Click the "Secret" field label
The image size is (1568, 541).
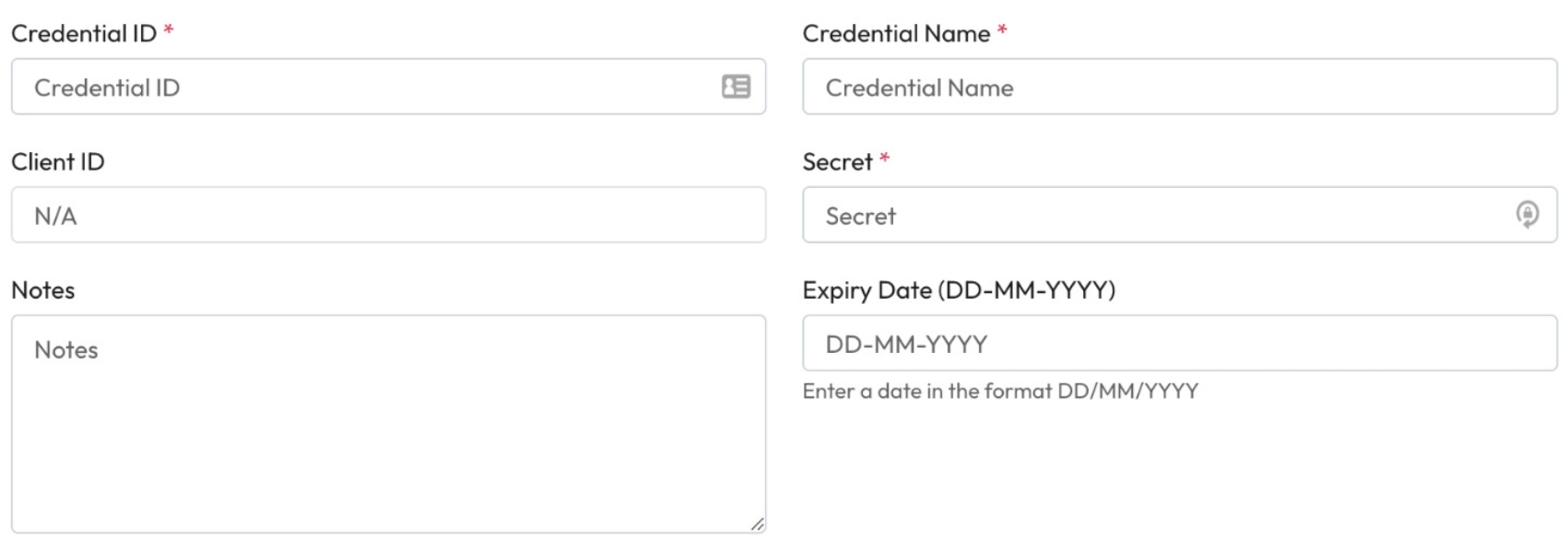[837, 161]
